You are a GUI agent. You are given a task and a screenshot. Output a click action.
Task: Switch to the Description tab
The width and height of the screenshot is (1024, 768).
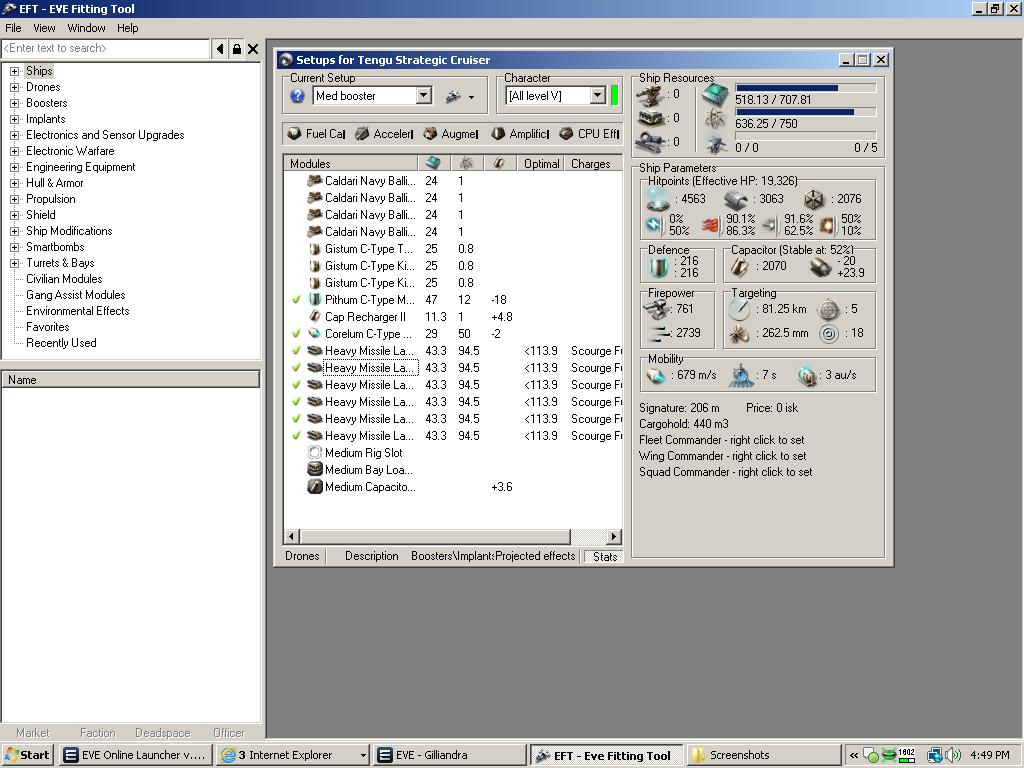tap(372, 556)
